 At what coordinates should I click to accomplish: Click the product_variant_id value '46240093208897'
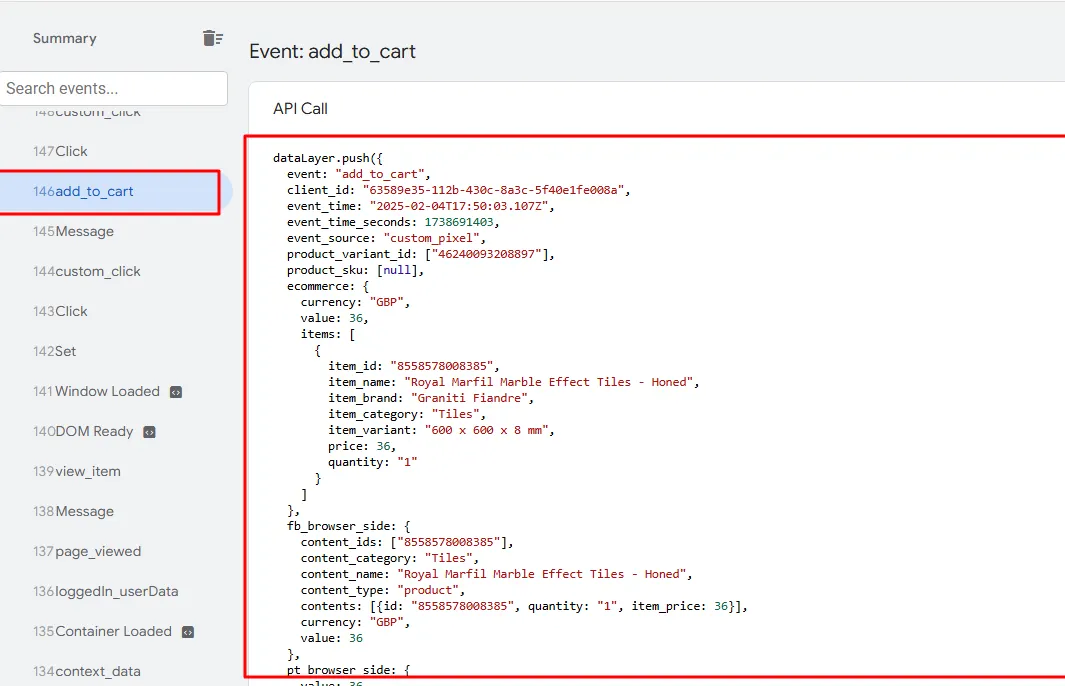point(486,254)
